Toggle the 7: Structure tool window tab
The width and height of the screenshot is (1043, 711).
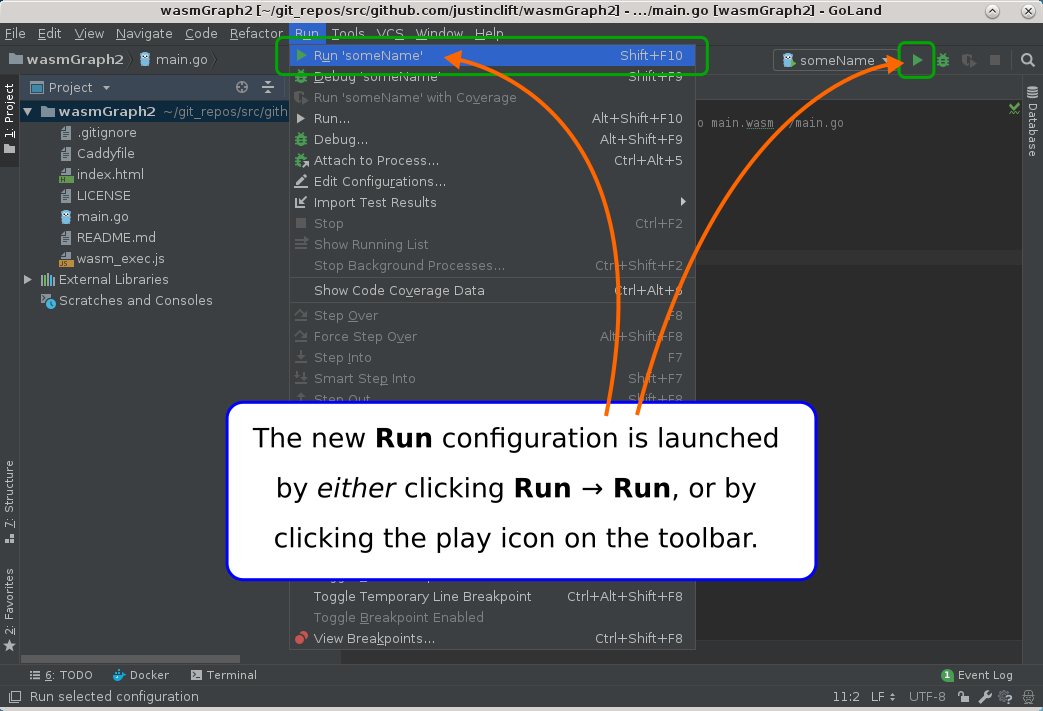coord(9,502)
